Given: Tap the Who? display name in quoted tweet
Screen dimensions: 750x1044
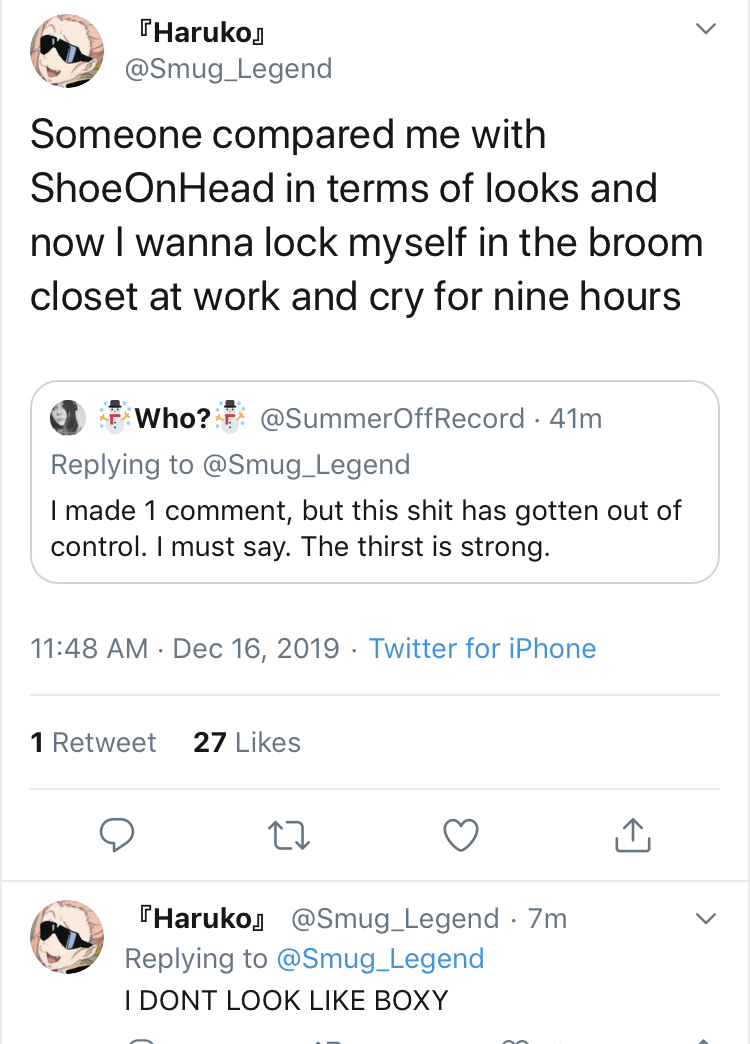Looking at the screenshot, I should click(x=173, y=418).
